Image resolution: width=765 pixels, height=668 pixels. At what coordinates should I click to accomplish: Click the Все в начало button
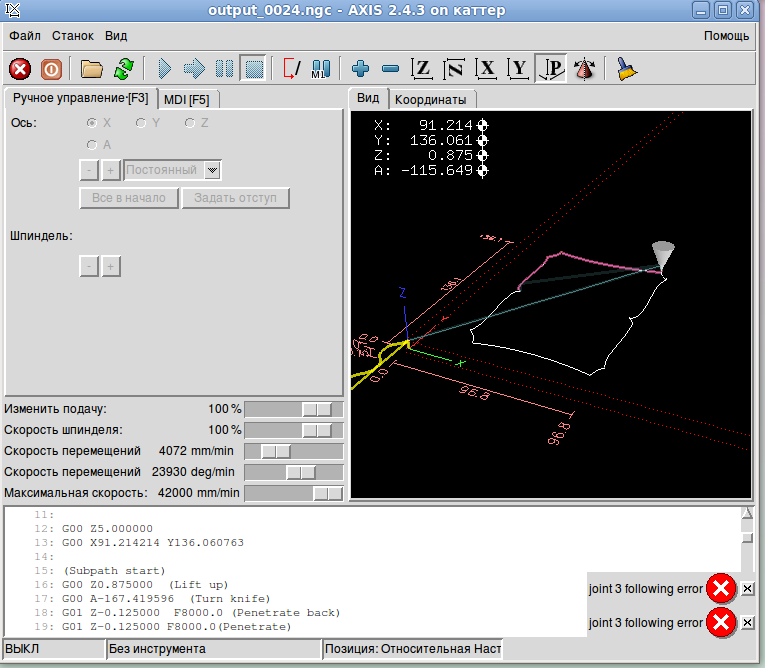(x=128, y=198)
